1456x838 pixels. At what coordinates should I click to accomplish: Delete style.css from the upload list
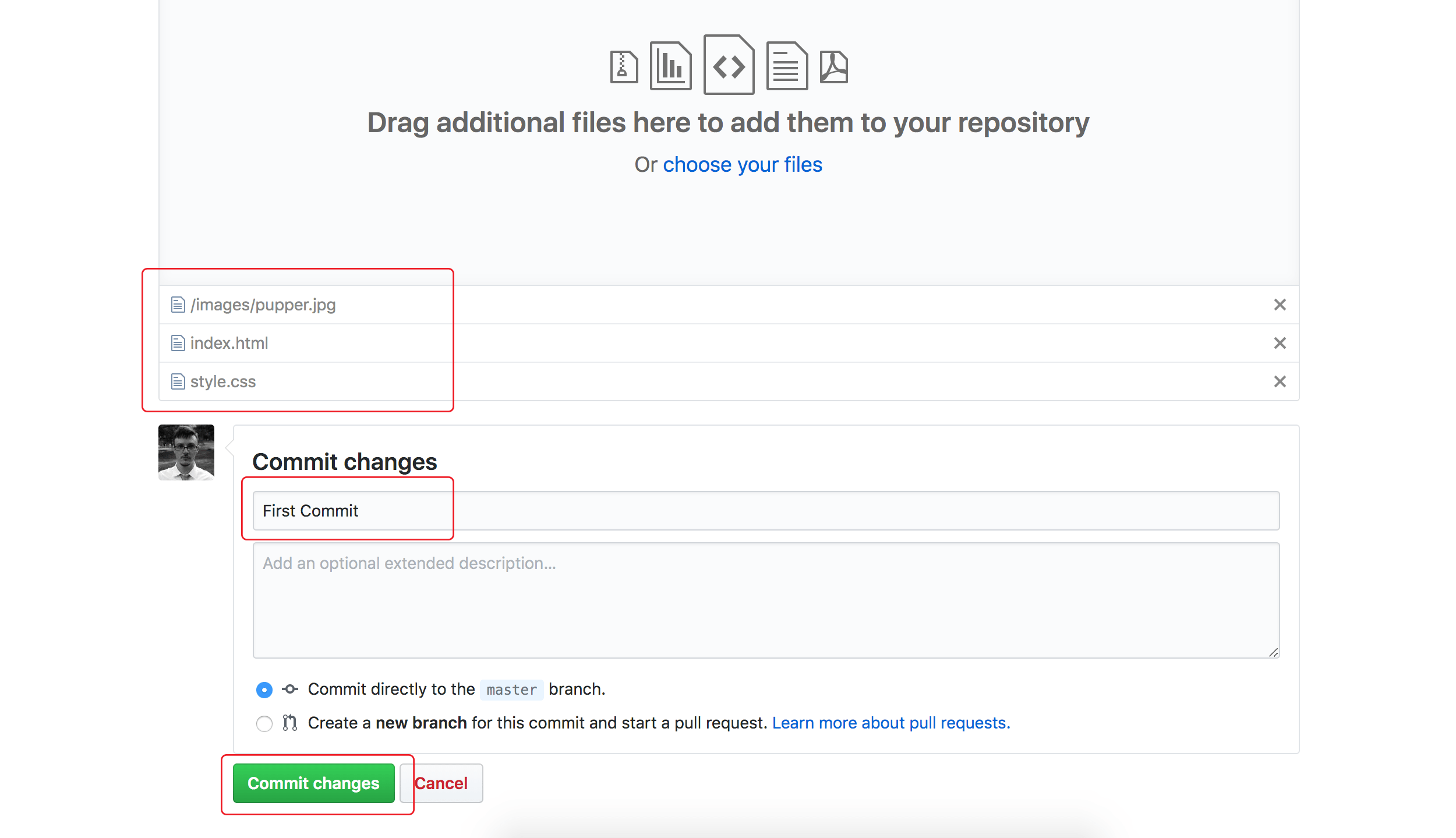tap(1280, 381)
